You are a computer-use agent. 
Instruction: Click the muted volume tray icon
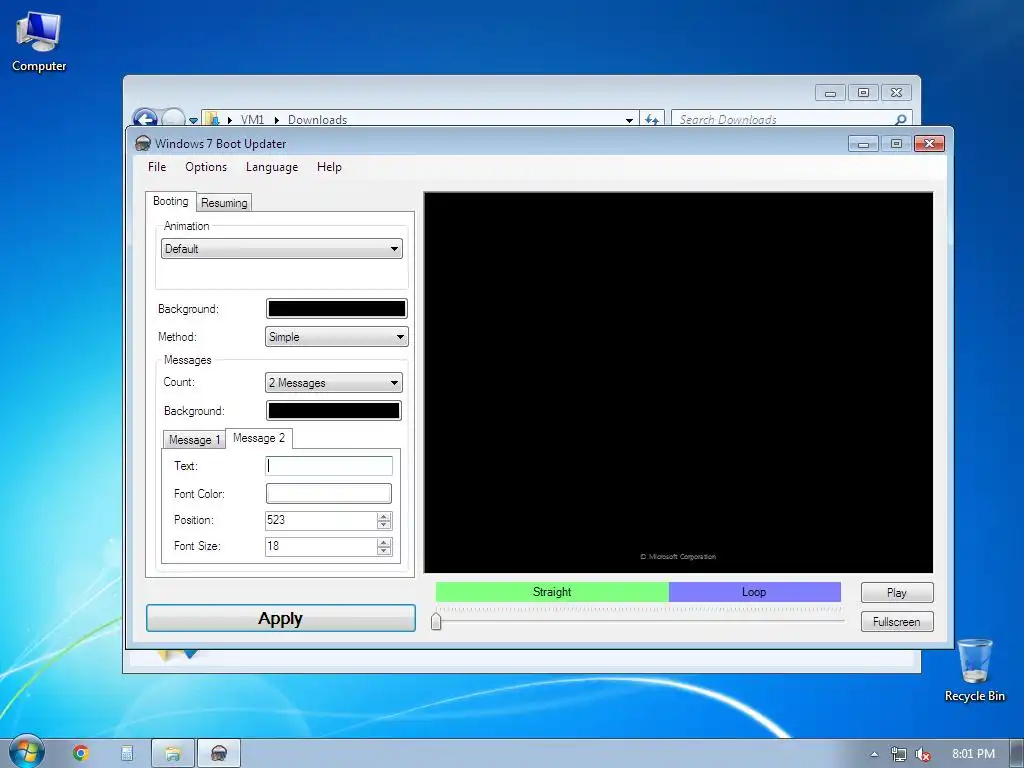[922, 754]
